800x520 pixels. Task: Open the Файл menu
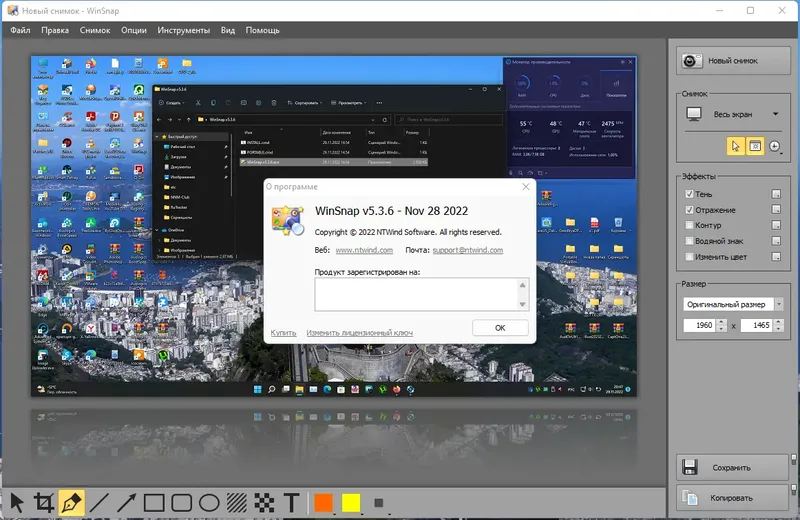20,30
